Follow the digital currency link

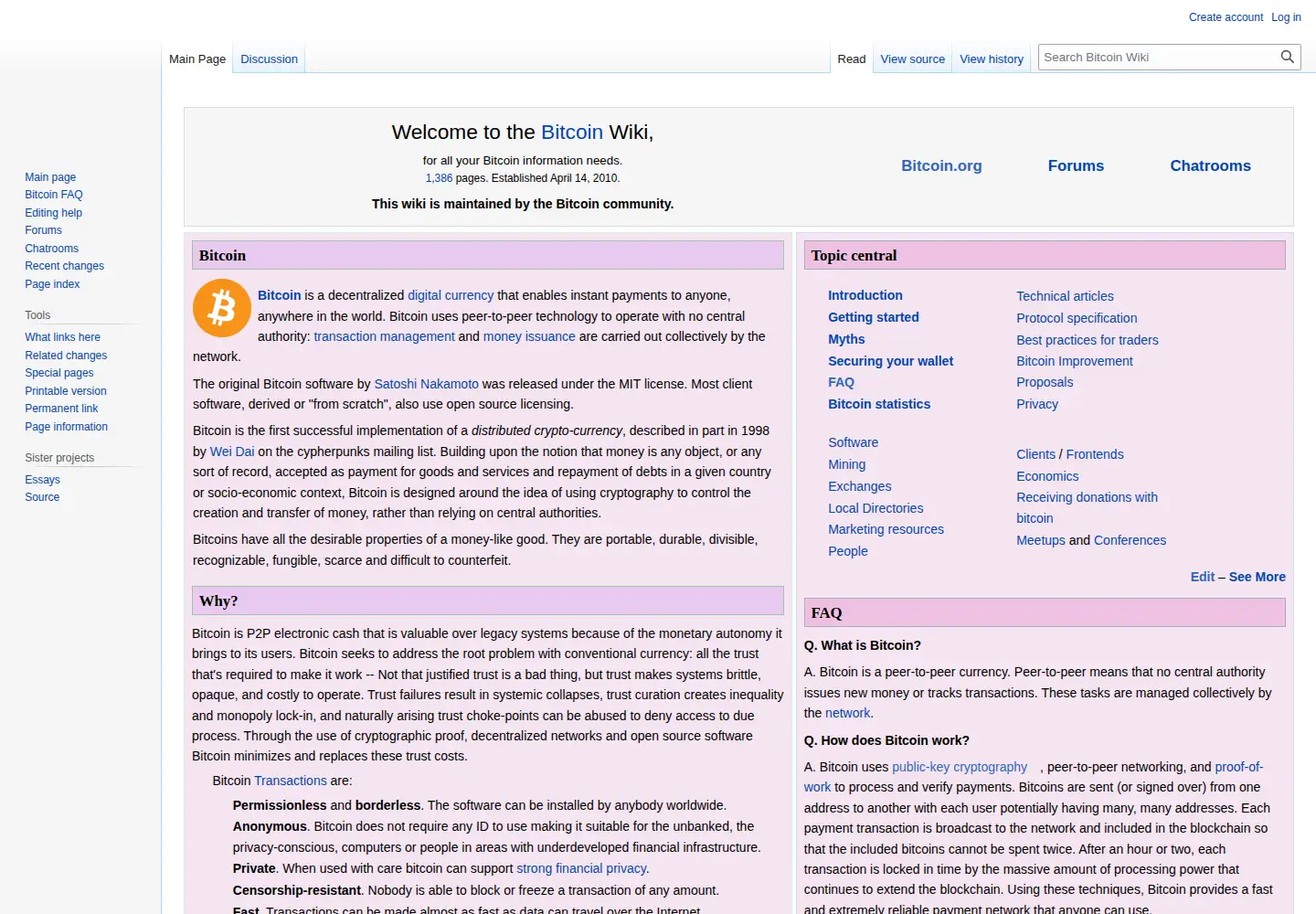(451, 295)
